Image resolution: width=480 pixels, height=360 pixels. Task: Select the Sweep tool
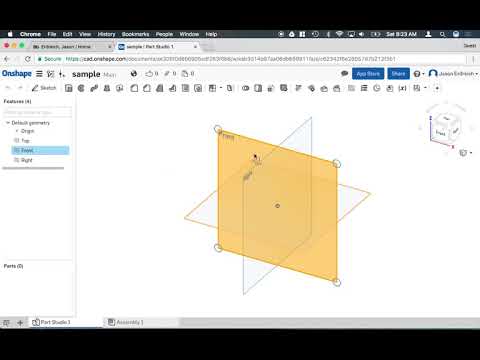click(94, 88)
